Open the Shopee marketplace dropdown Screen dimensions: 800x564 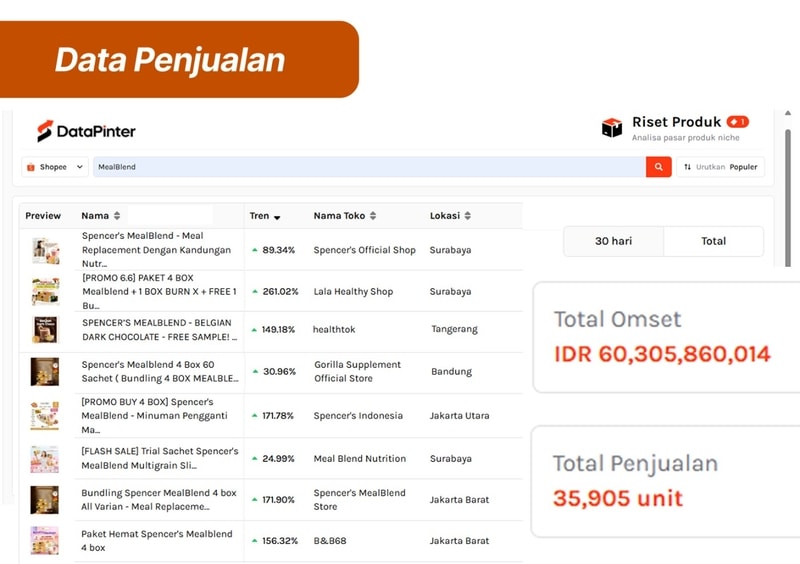coord(55,167)
